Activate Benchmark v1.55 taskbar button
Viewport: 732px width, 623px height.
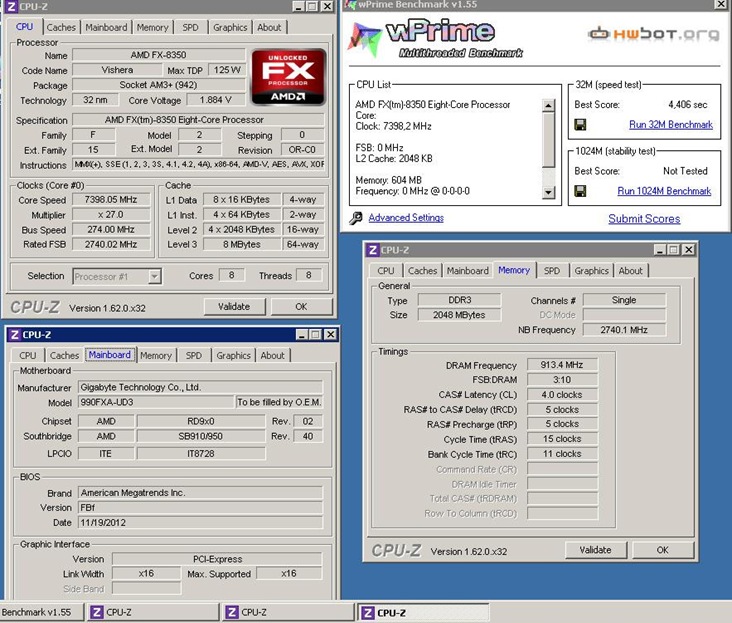coord(38,612)
